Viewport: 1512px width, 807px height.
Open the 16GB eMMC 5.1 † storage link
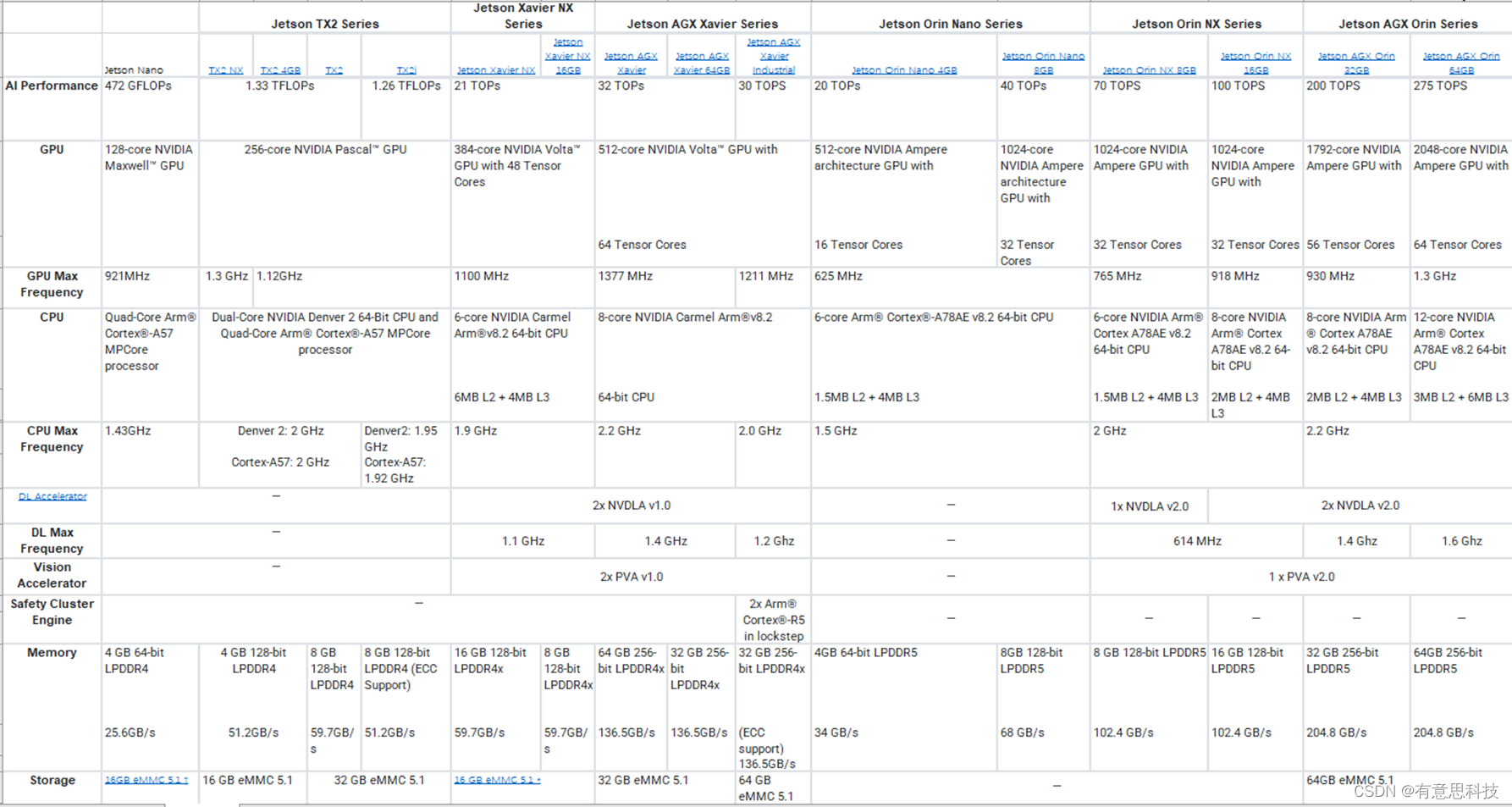146,780
